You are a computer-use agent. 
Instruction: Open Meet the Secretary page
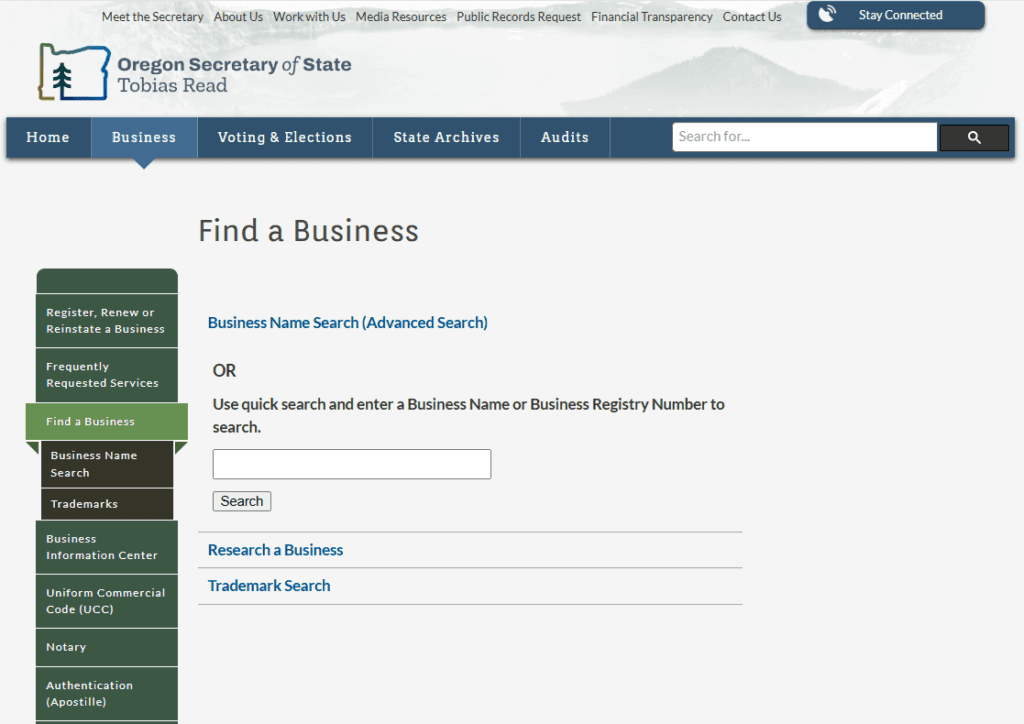[x=152, y=16]
